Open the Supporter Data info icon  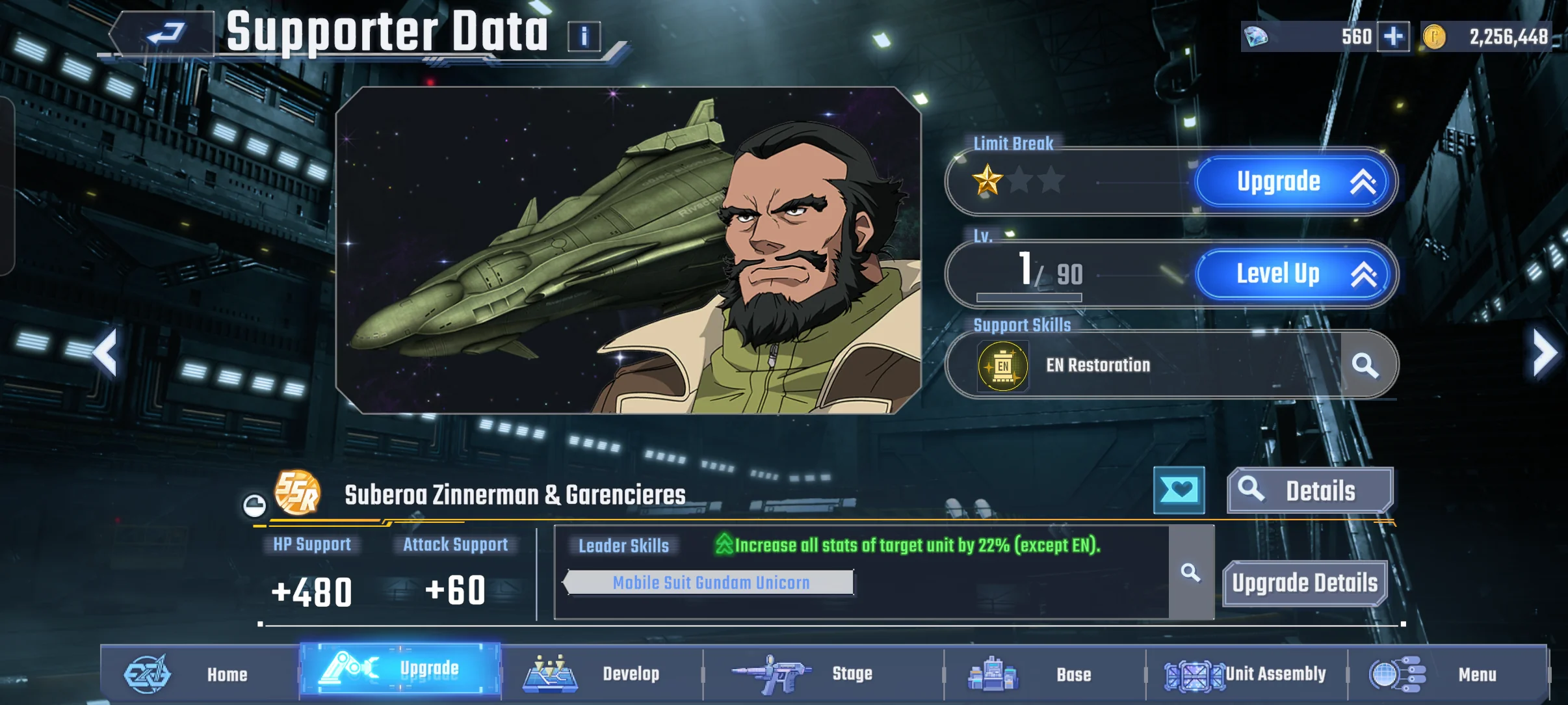(x=584, y=36)
